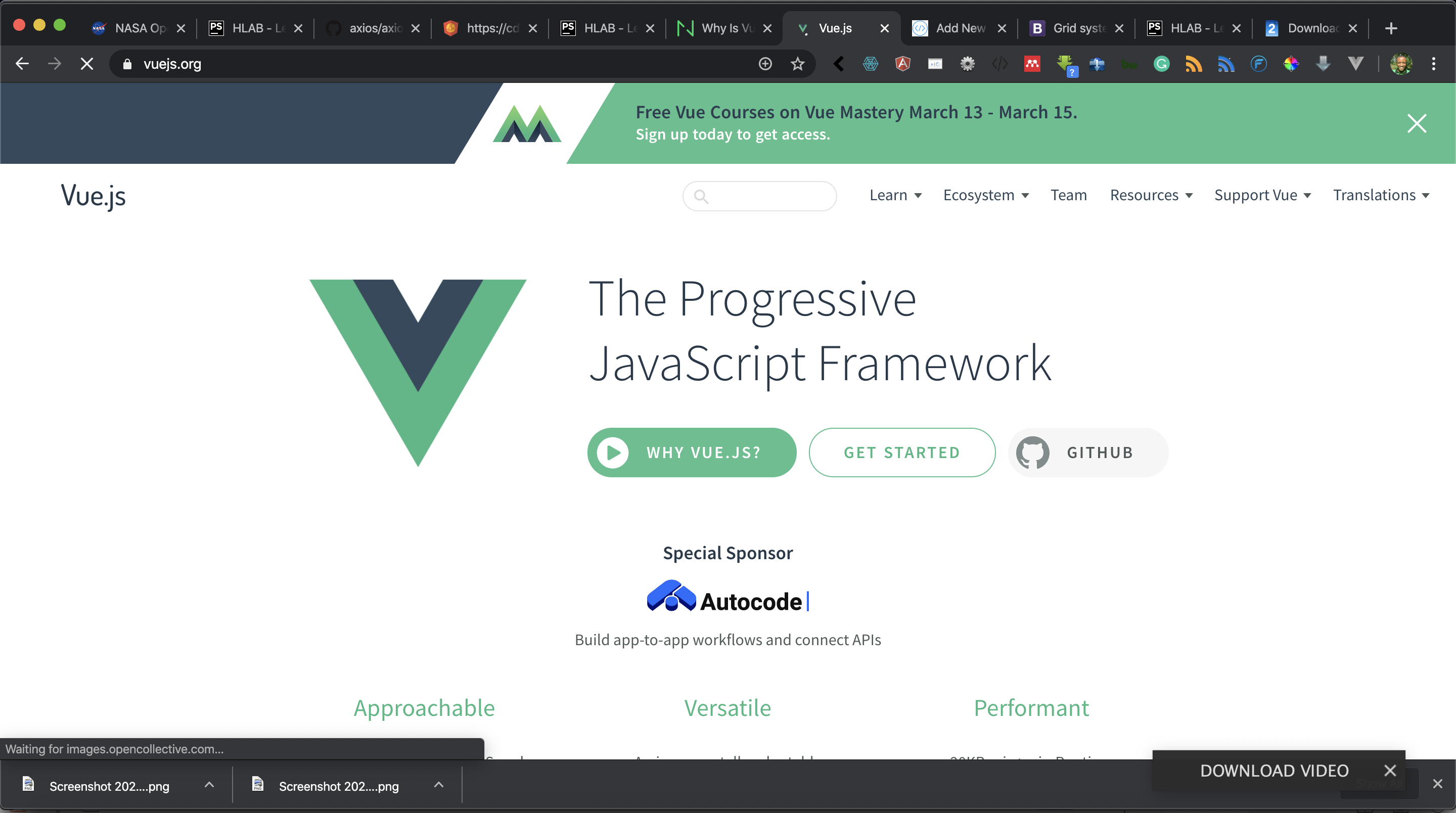Switch to the Download tab
The image size is (1456, 813).
pos(1312,28)
